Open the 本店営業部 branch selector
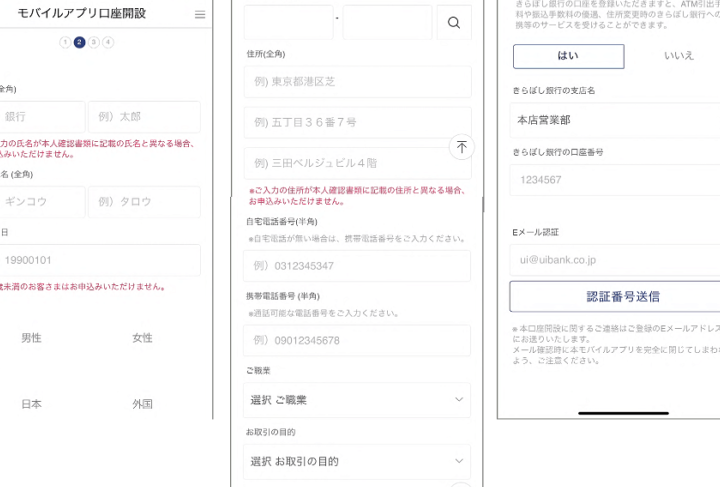This screenshot has width=720, height=487. [x=614, y=119]
